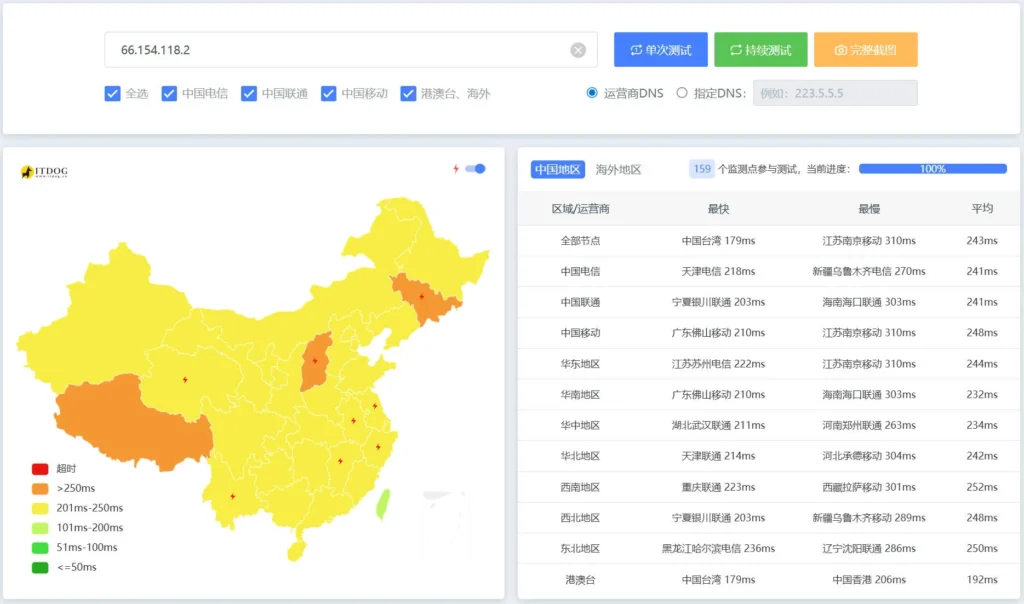Select the 华中地区 row label
Image resolution: width=1024 pixels, height=604 pixels.
point(580,425)
